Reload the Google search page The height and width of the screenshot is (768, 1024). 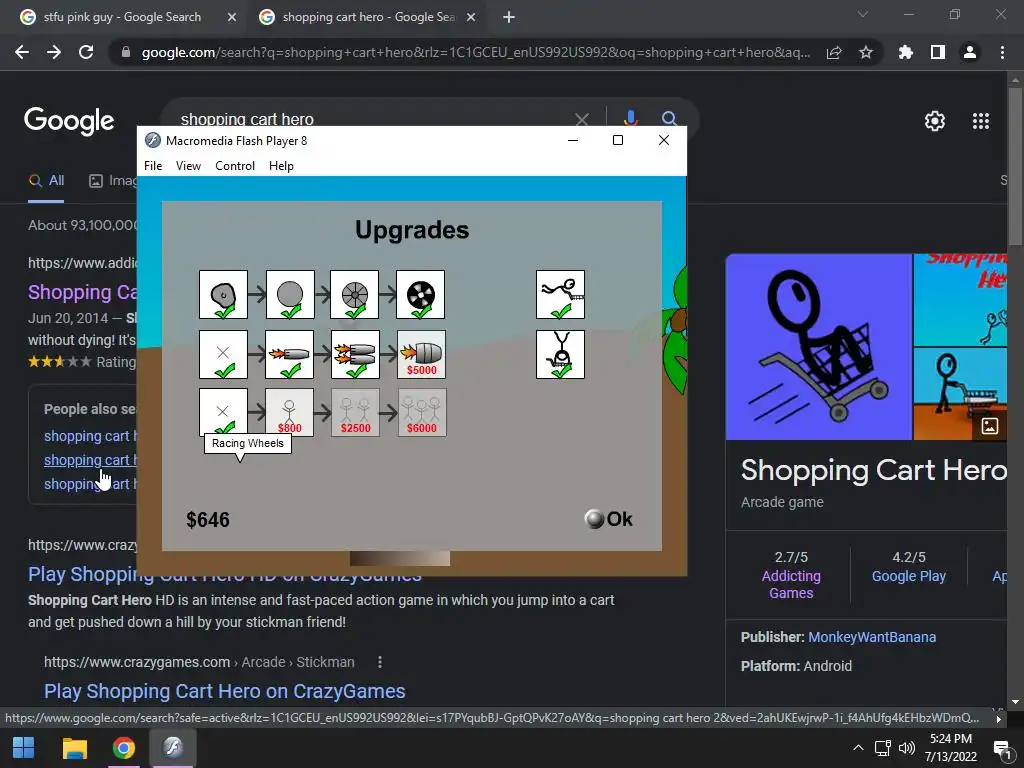click(x=86, y=52)
